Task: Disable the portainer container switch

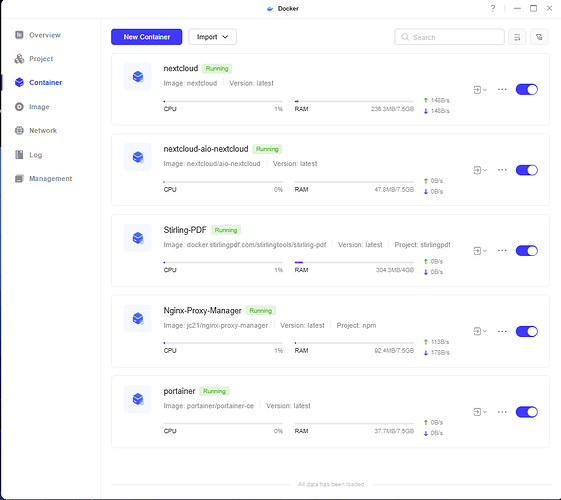Action: coord(527,412)
